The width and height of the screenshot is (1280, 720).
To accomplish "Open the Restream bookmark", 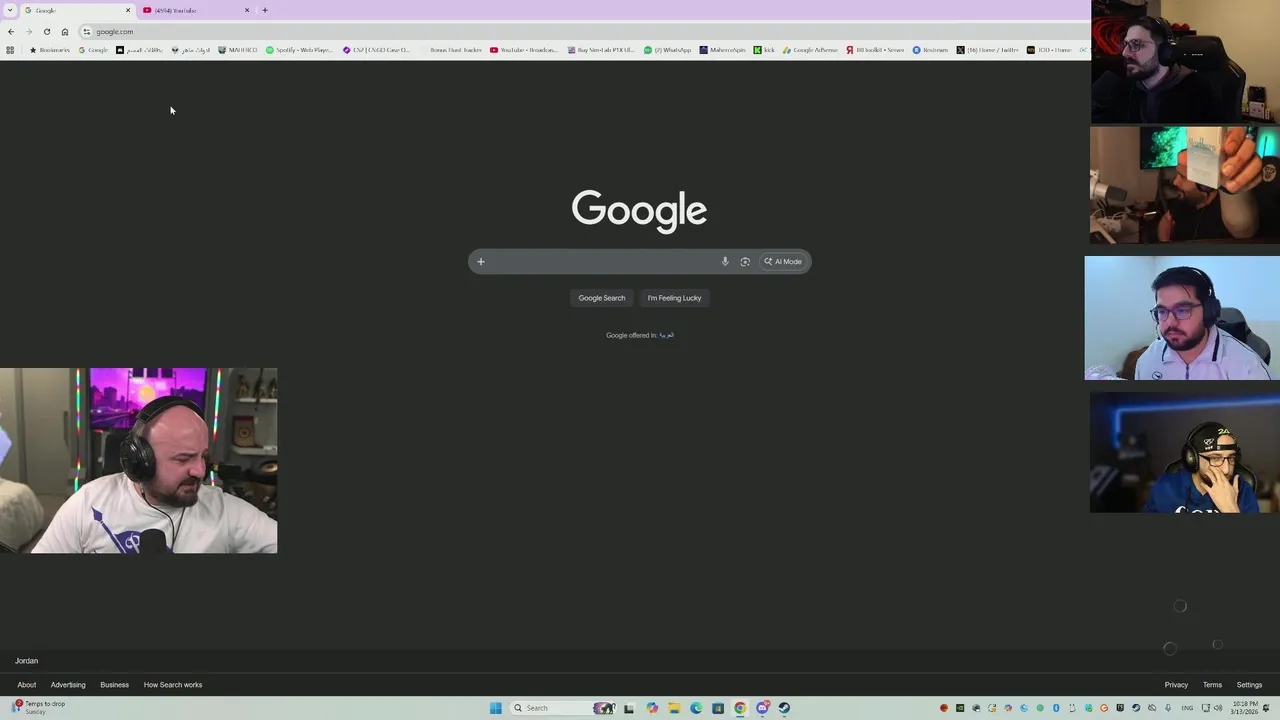I will point(930,50).
